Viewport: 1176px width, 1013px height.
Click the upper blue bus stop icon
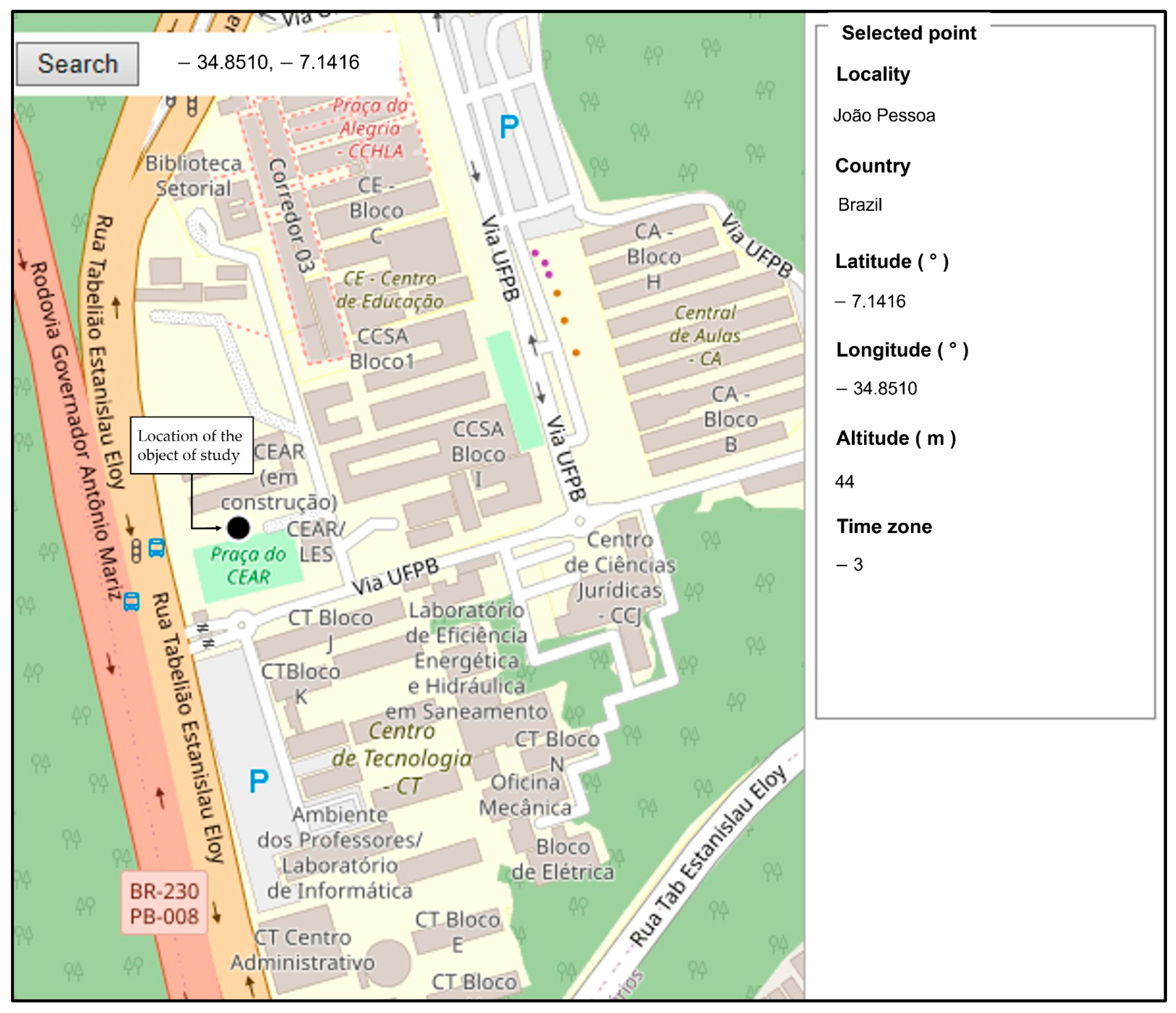point(157,548)
